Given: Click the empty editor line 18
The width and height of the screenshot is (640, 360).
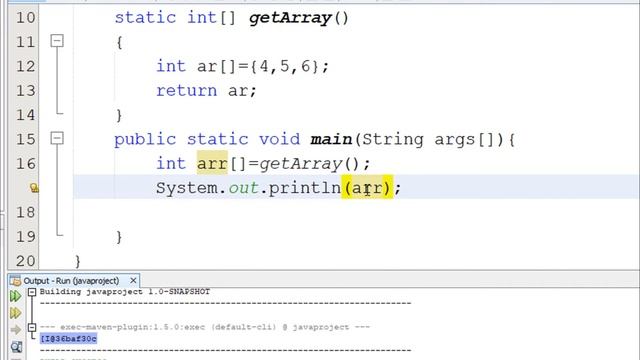Looking at the screenshot, I should pyautogui.click(x=355, y=212).
